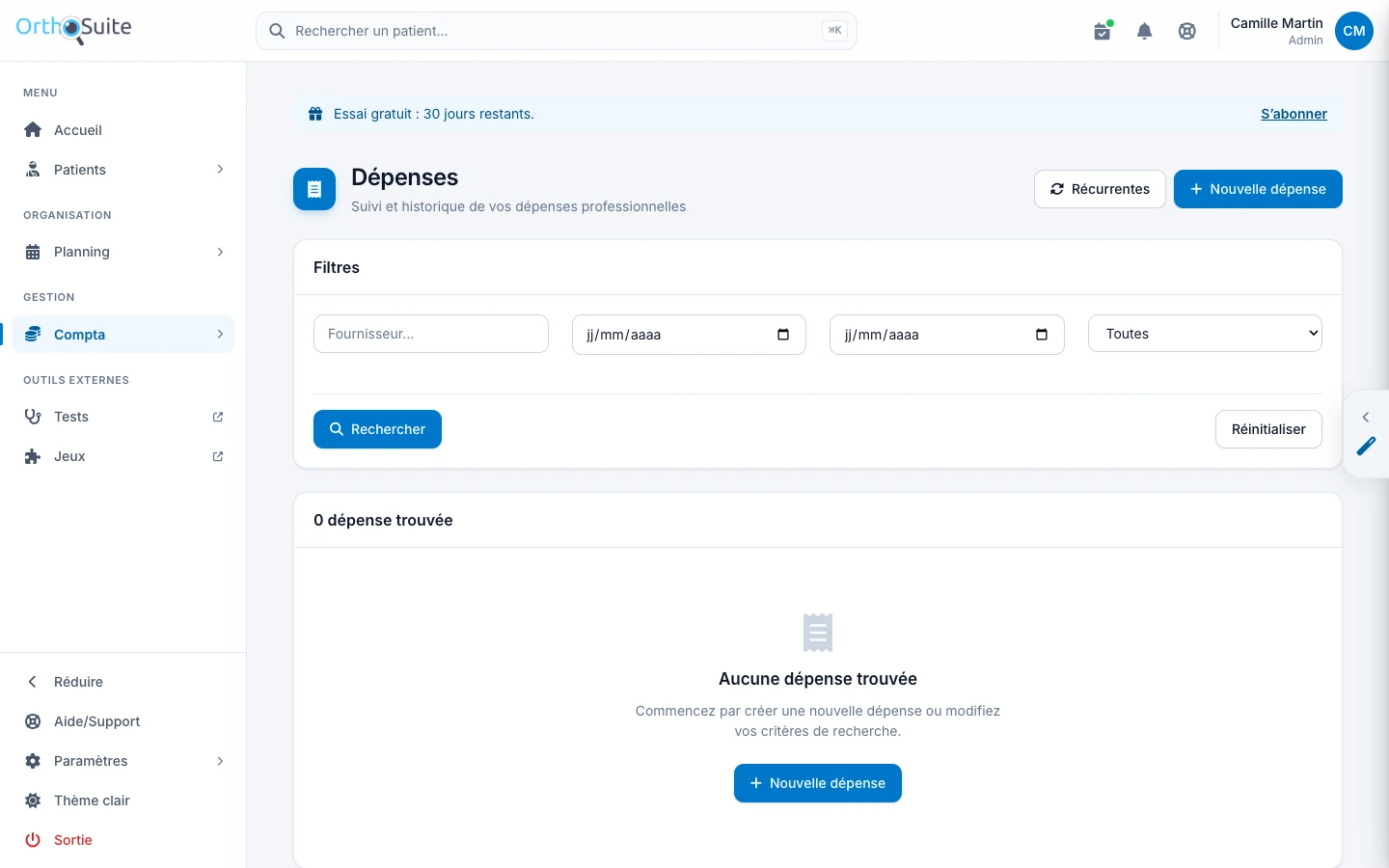Open Aide/Support in the sidebar
The width and height of the screenshot is (1389, 868).
(123, 721)
